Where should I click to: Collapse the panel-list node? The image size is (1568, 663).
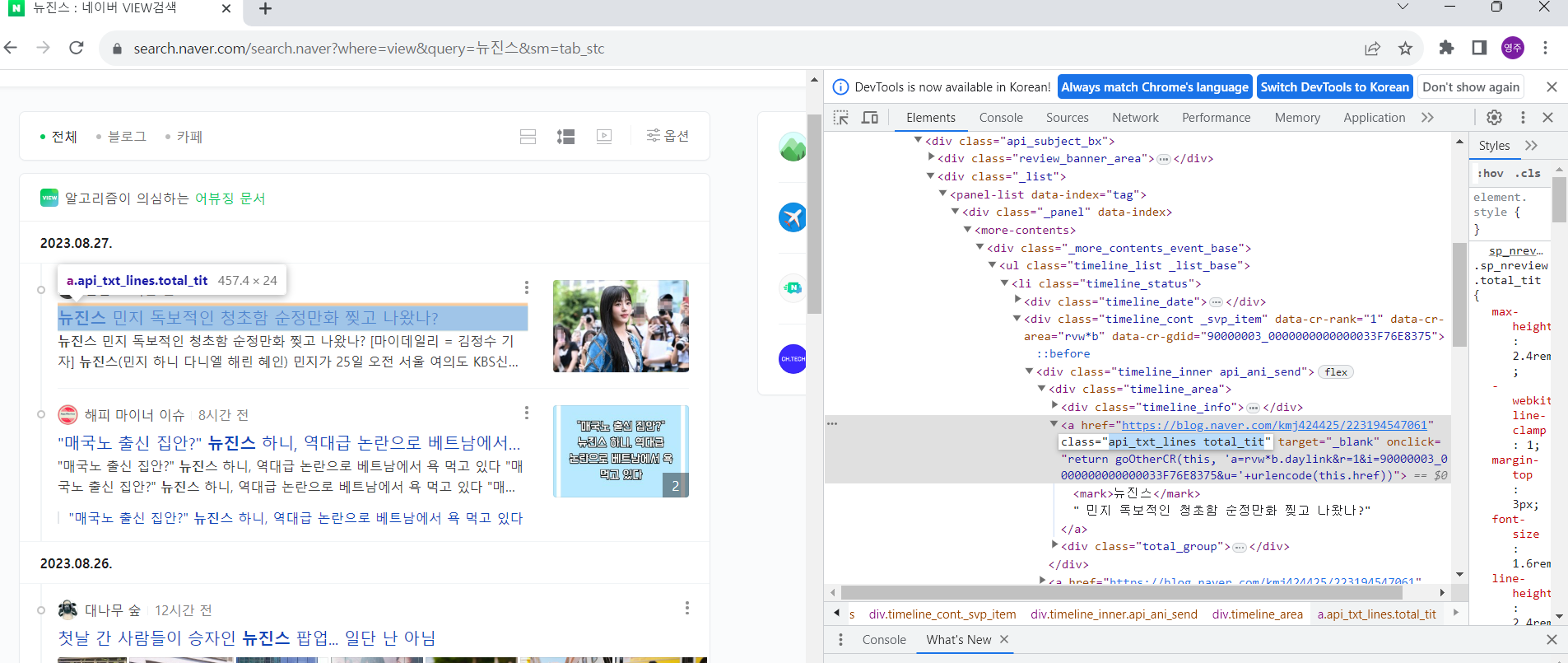click(x=943, y=194)
